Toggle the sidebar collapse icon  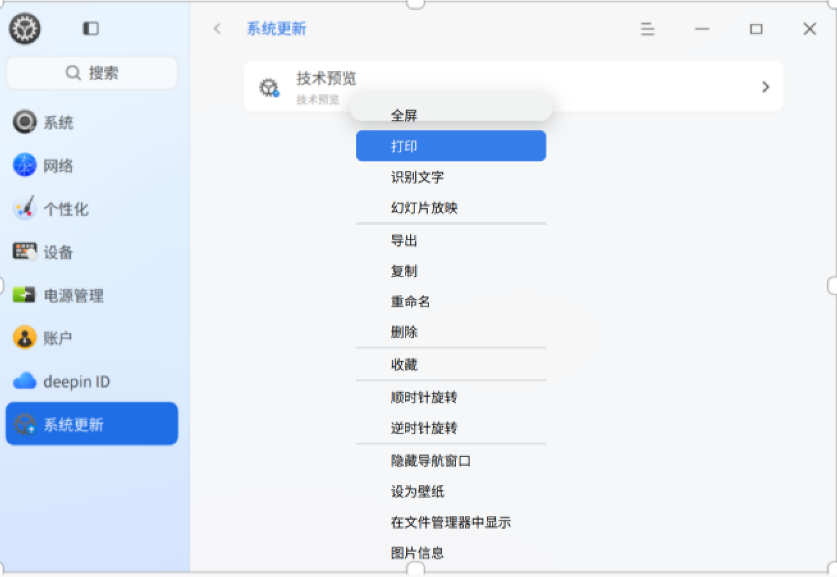(91, 28)
